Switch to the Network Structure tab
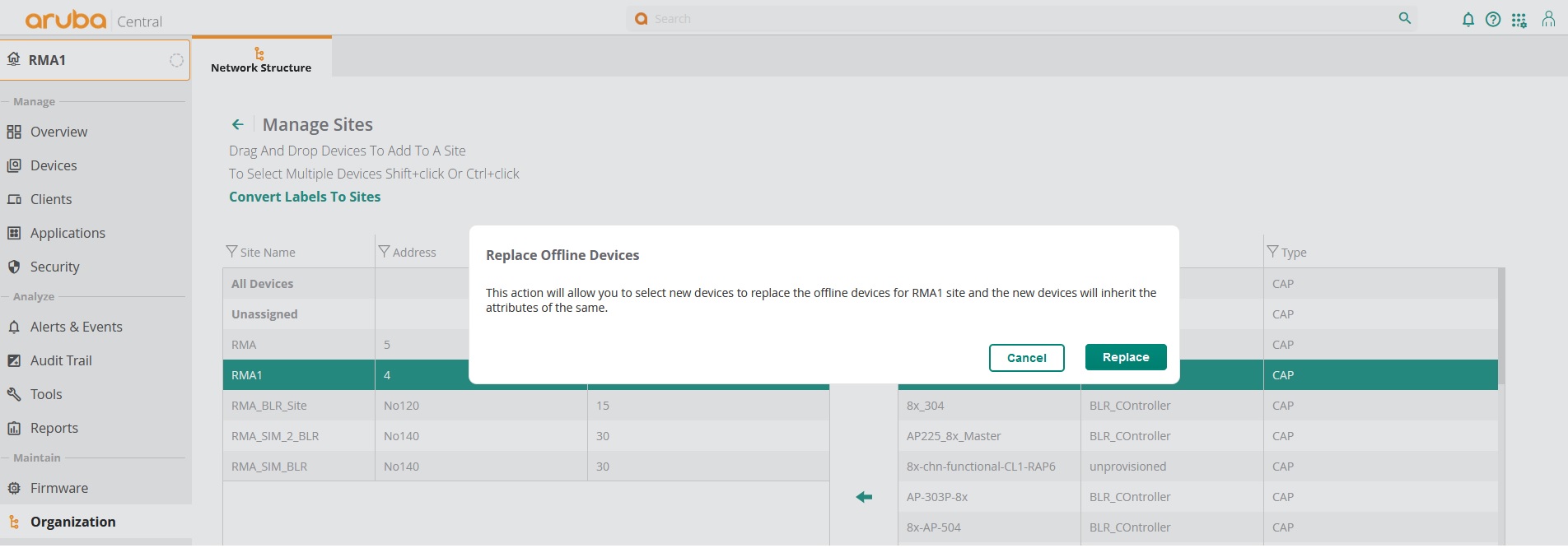 click(261, 60)
